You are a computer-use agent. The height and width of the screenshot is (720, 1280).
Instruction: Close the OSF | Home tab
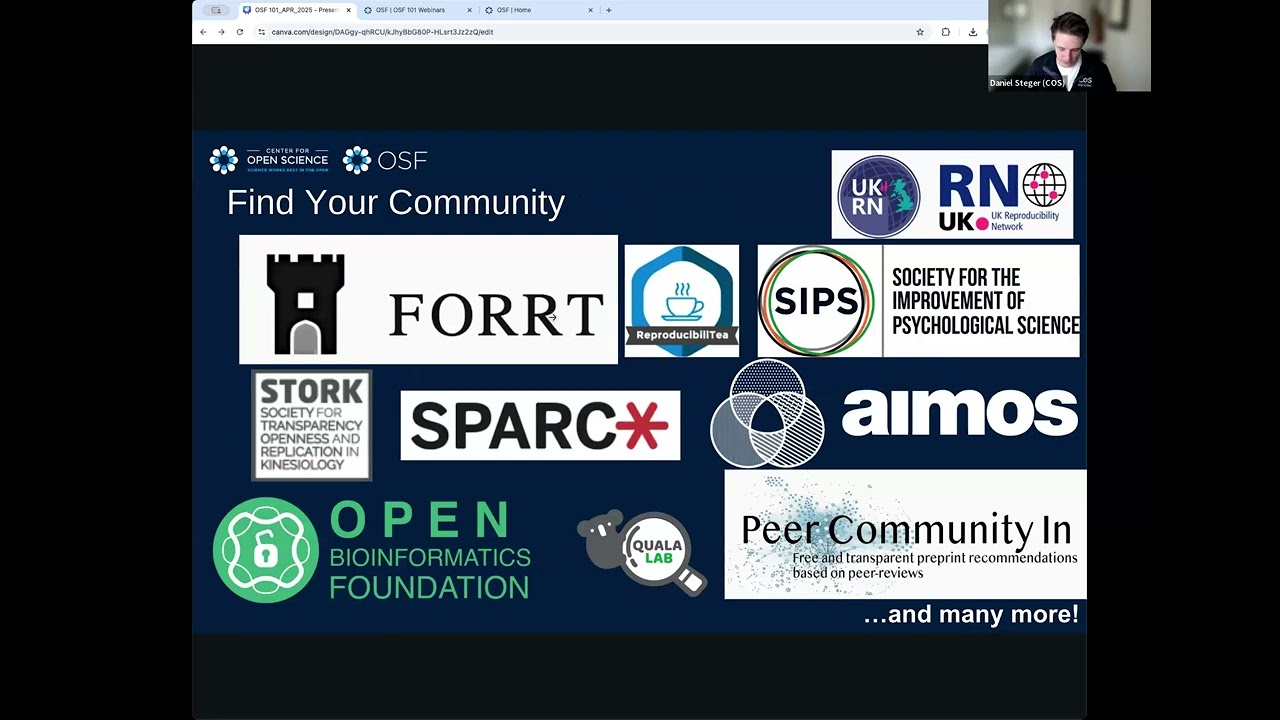[590, 10]
